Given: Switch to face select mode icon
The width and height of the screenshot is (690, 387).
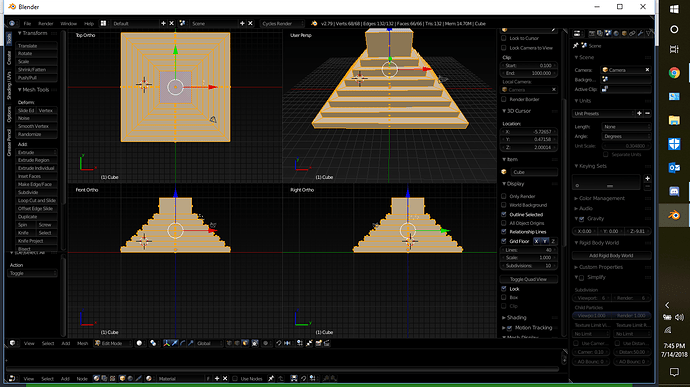Looking at the screenshot, I should [245, 343].
